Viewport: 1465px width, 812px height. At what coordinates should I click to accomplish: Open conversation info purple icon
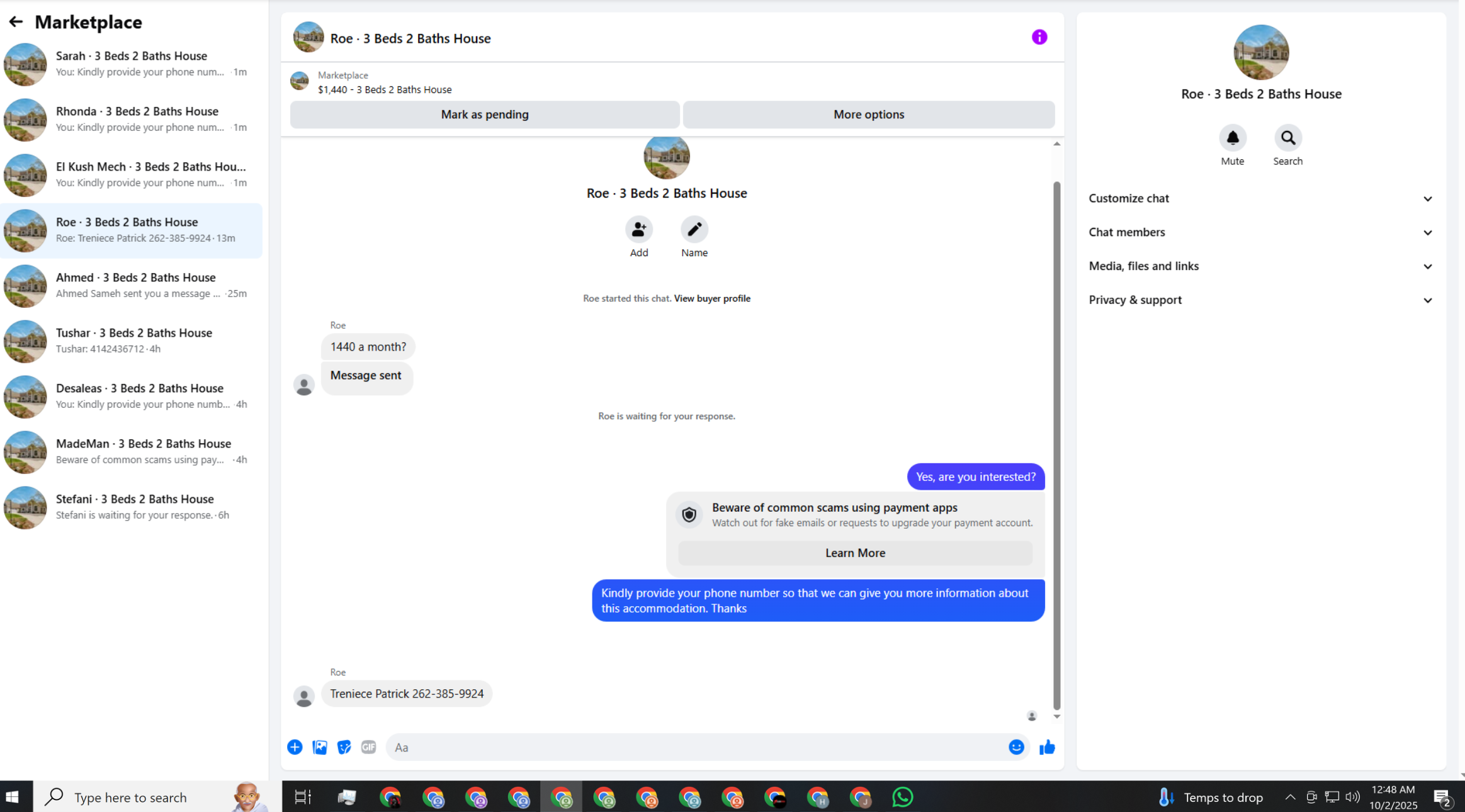(1039, 38)
